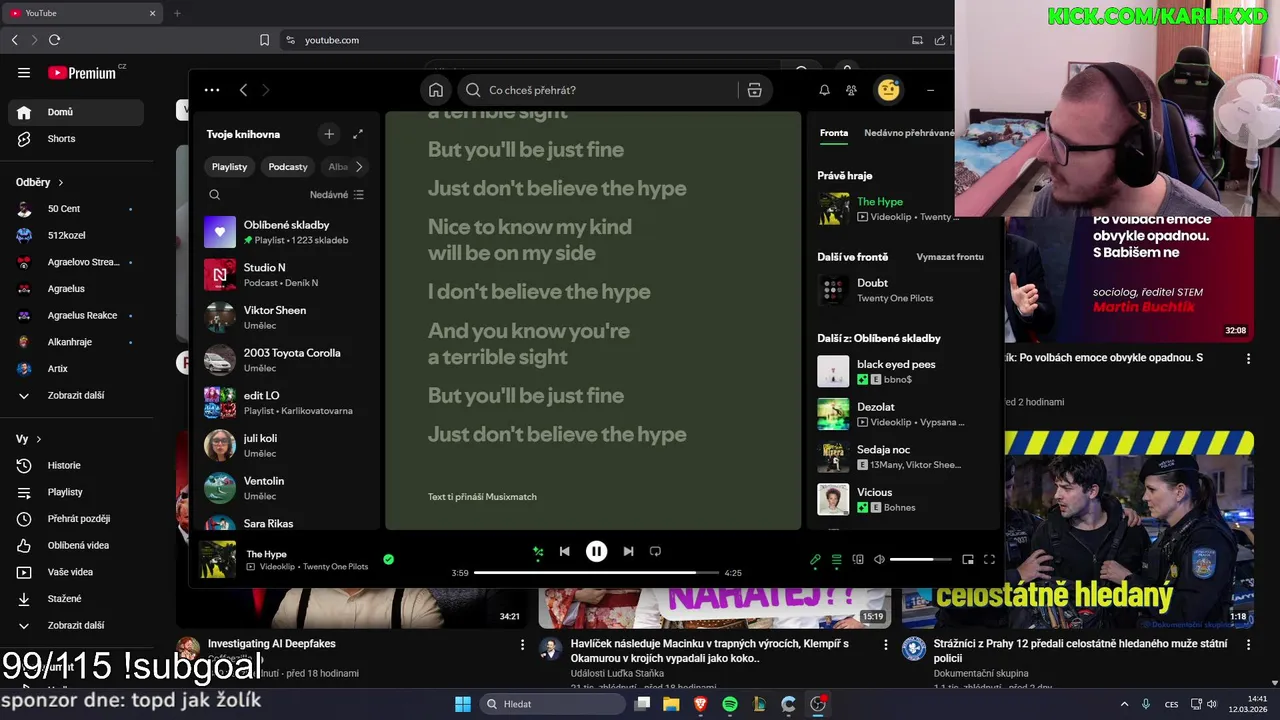This screenshot has width=1280, height=720.
Task: Reload the browser page
Action: pos(54,40)
